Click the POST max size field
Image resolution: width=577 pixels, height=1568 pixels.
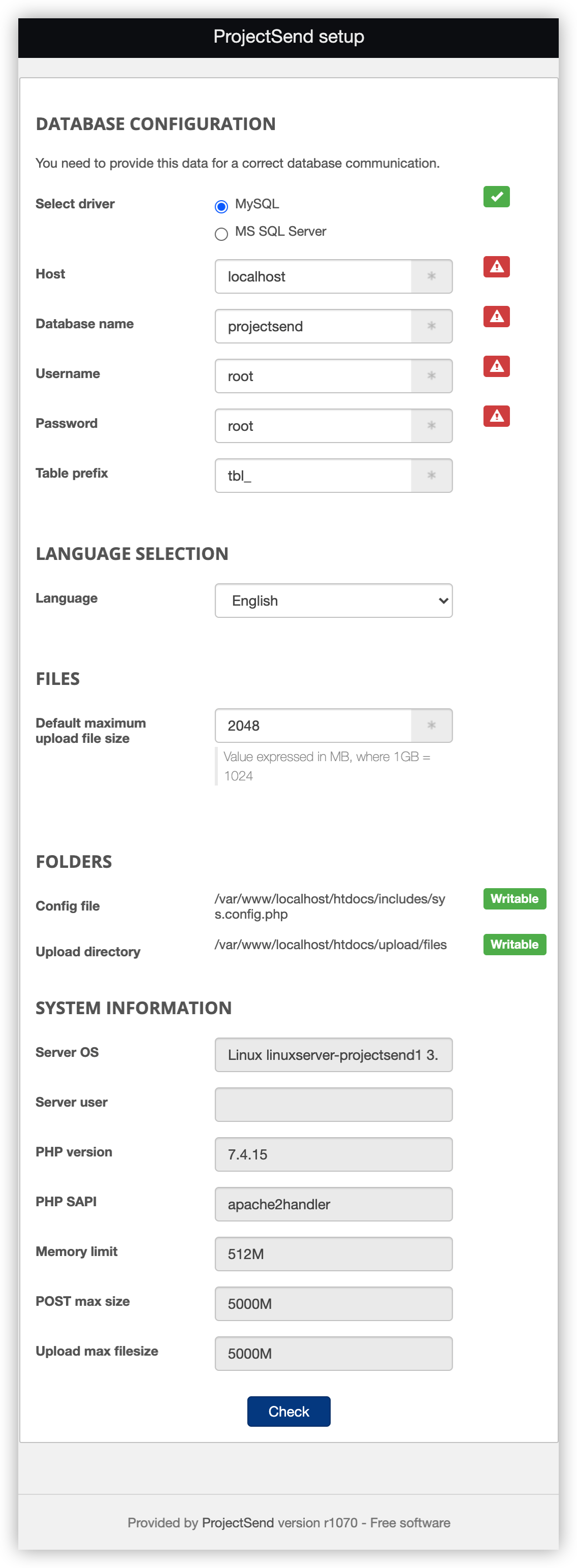coord(334,1304)
